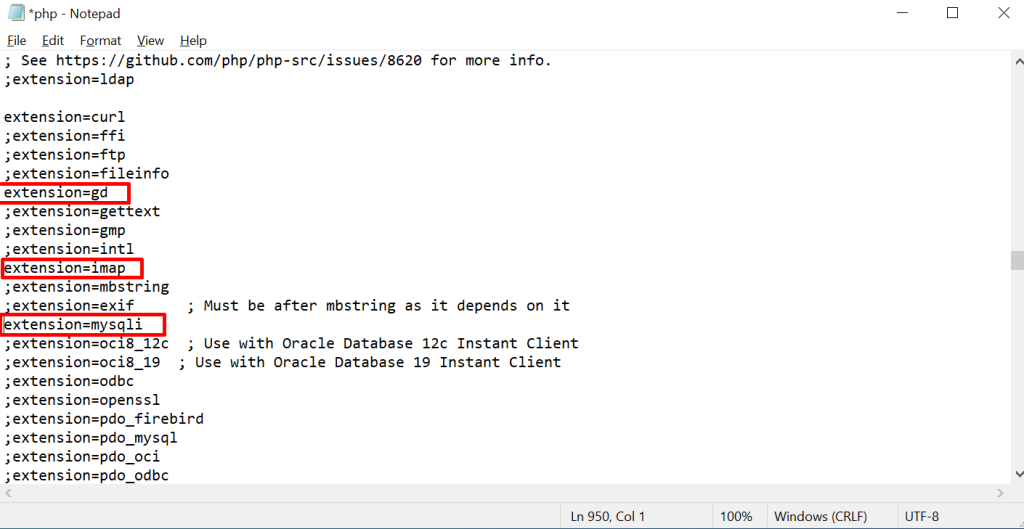Close the php Notepad window
The height and width of the screenshot is (529, 1024).
(x=1003, y=13)
